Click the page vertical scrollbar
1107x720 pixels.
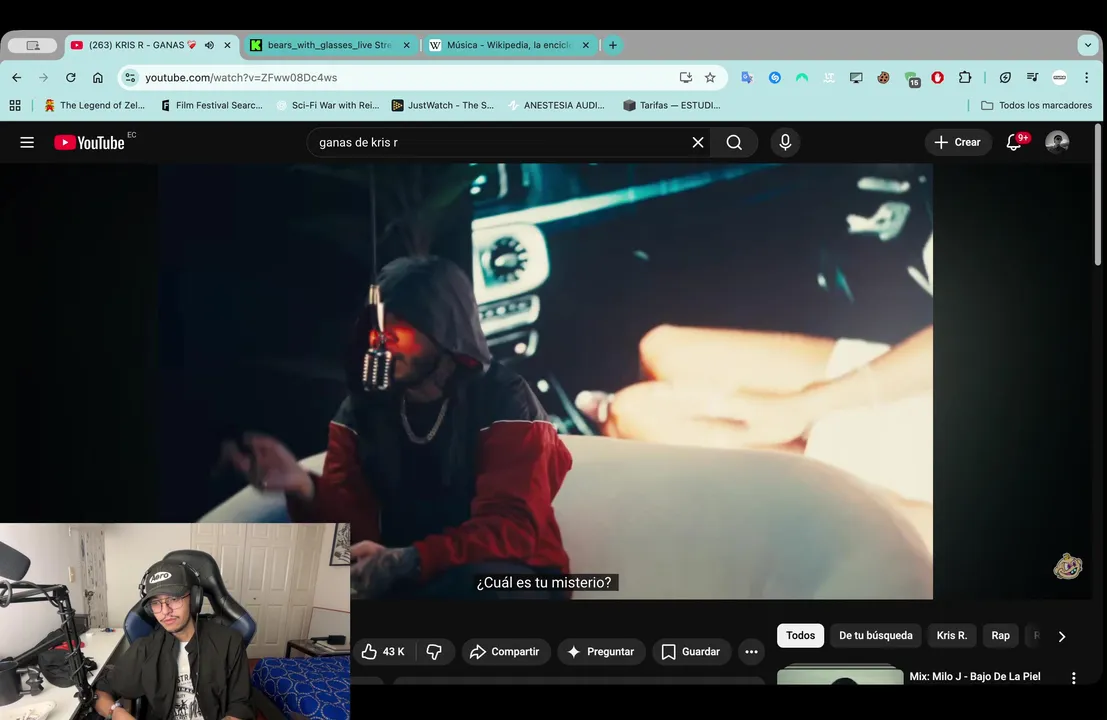tap(1098, 196)
